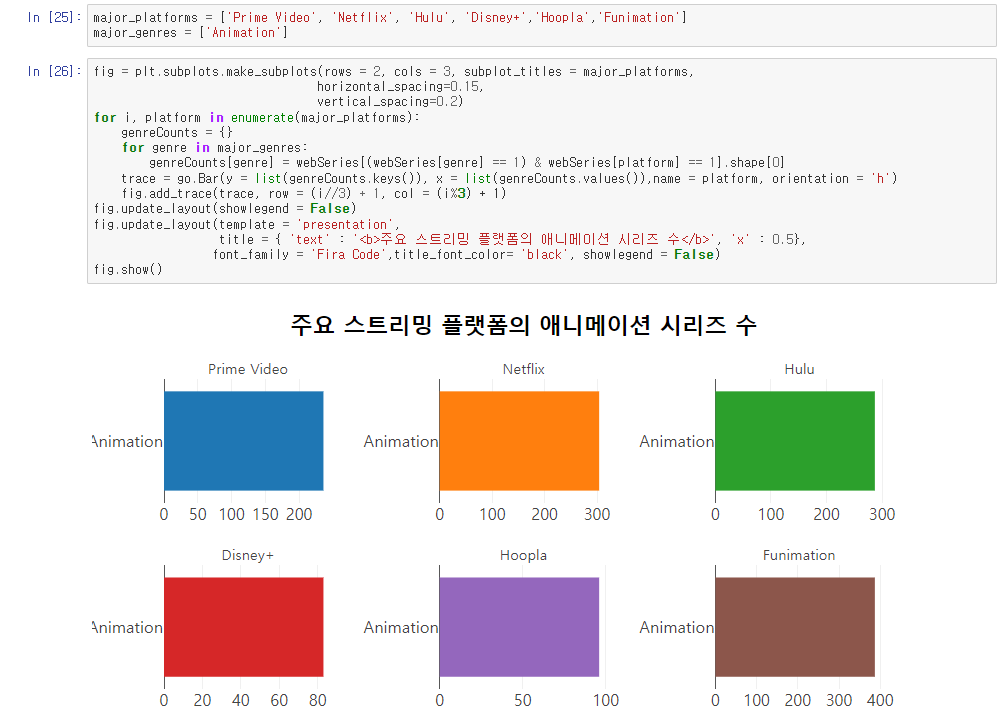
Task: Click the 50 tick on Hoopla axis
Action: (523, 700)
